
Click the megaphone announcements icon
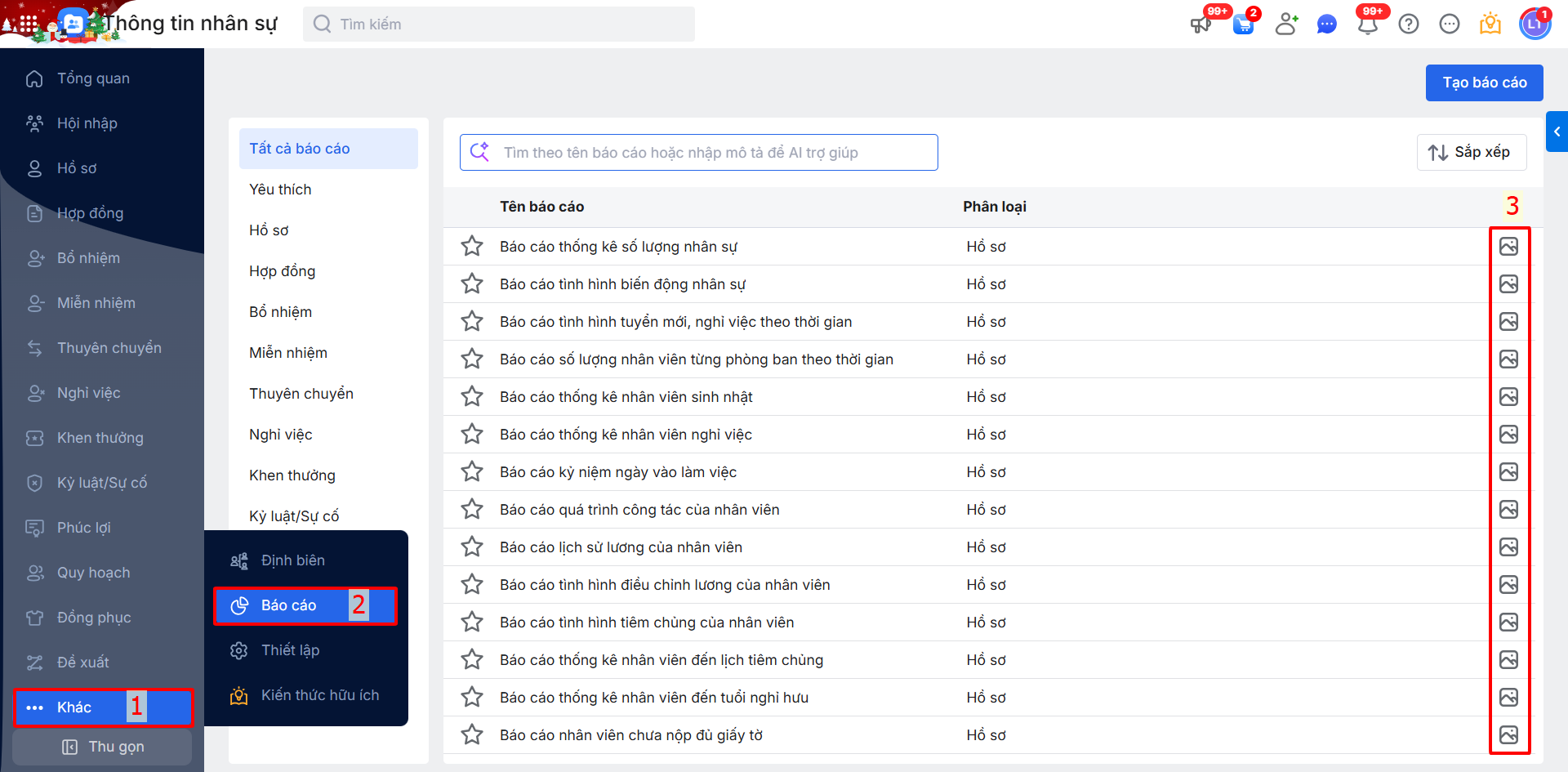pos(1200,25)
